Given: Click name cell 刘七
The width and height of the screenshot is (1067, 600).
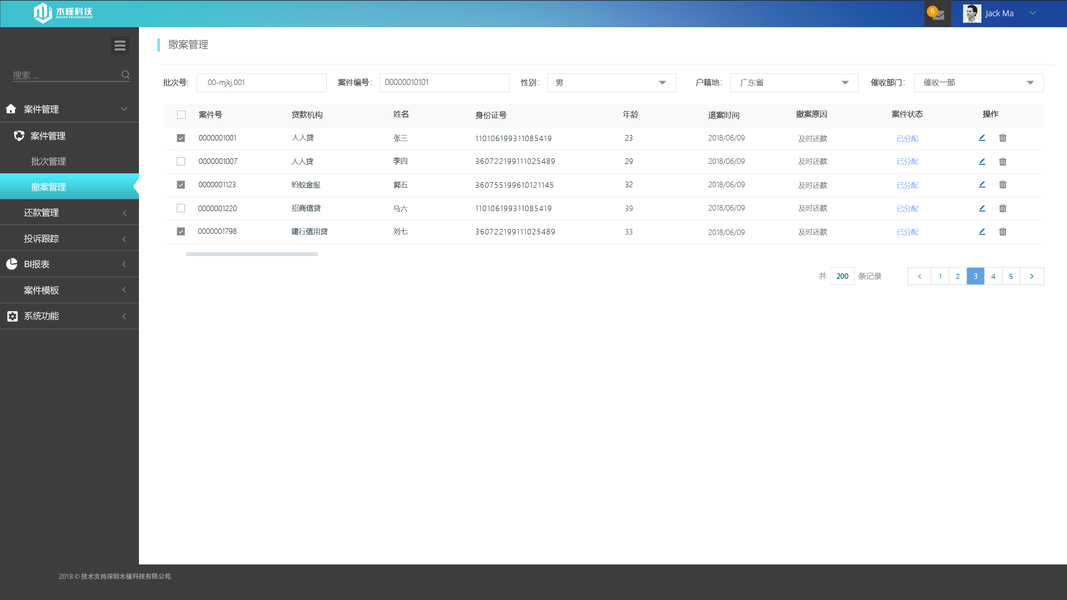Looking at the screenshot, I should (x=400, y=232).
